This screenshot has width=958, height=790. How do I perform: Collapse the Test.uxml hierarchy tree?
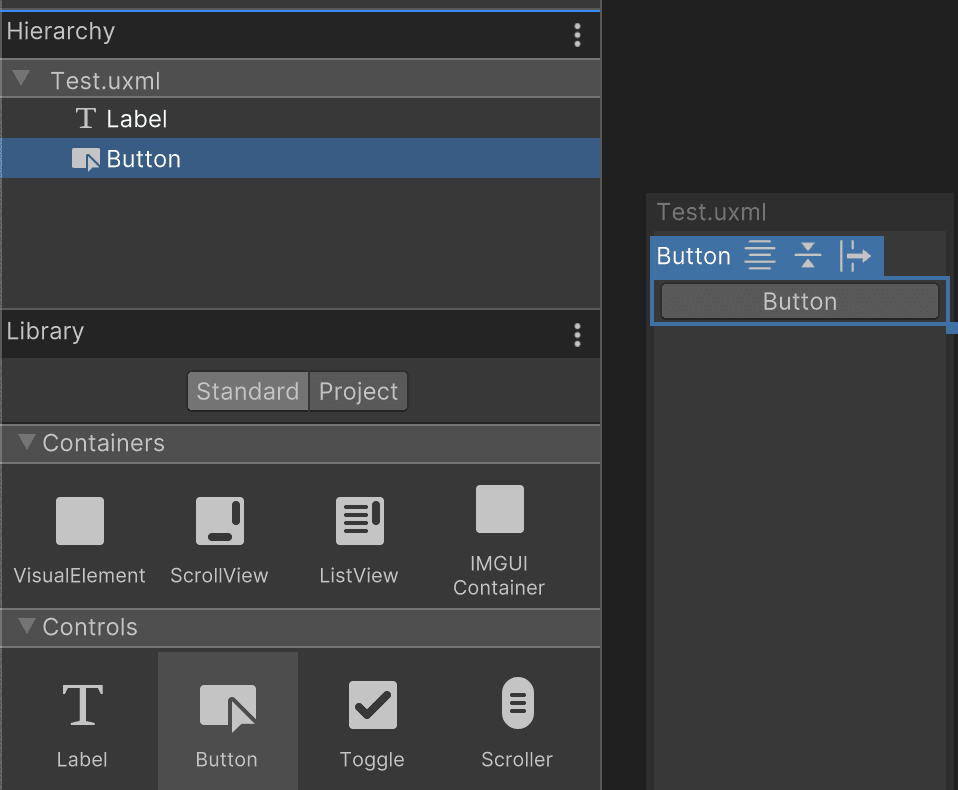(x=21, y=79)
